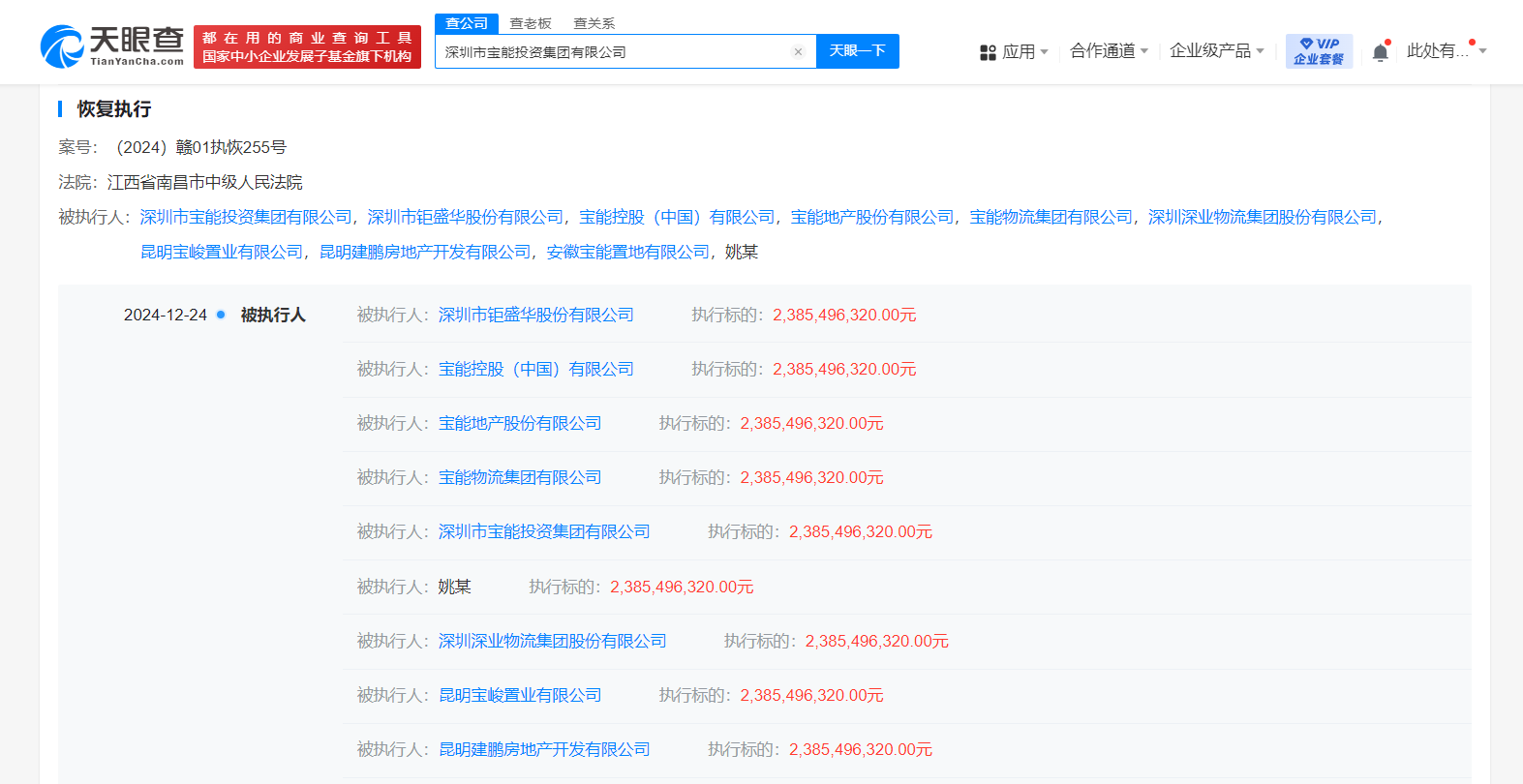Click 姚某 in the table row with 执行标的

[x=455, y=587]
